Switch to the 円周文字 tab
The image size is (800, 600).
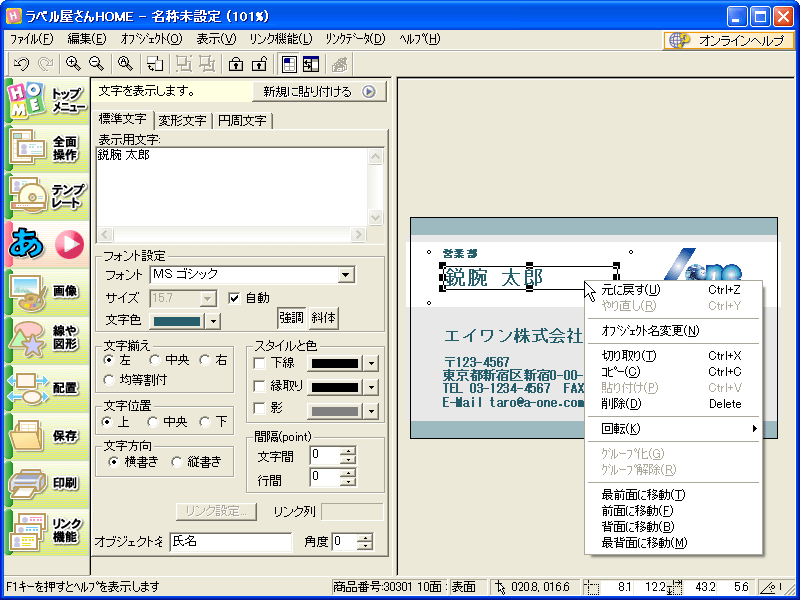point(242,120)
